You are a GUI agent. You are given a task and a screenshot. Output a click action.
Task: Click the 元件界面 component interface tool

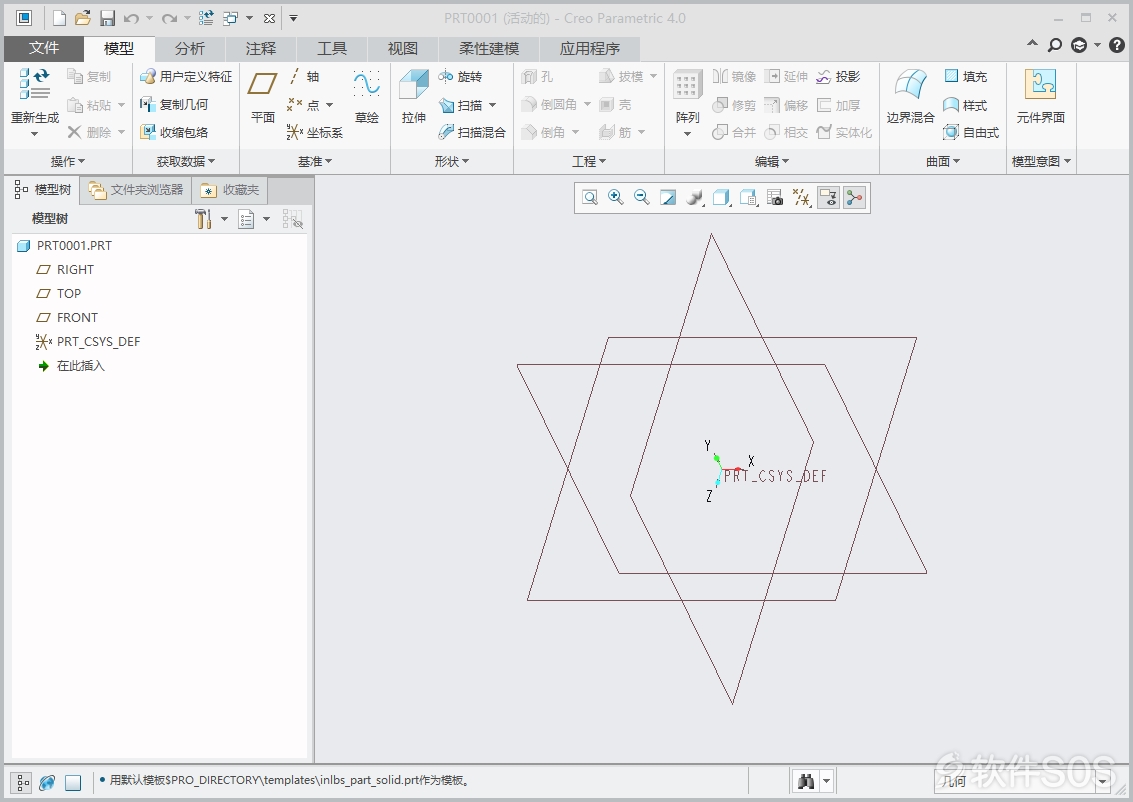point(1041,97)
